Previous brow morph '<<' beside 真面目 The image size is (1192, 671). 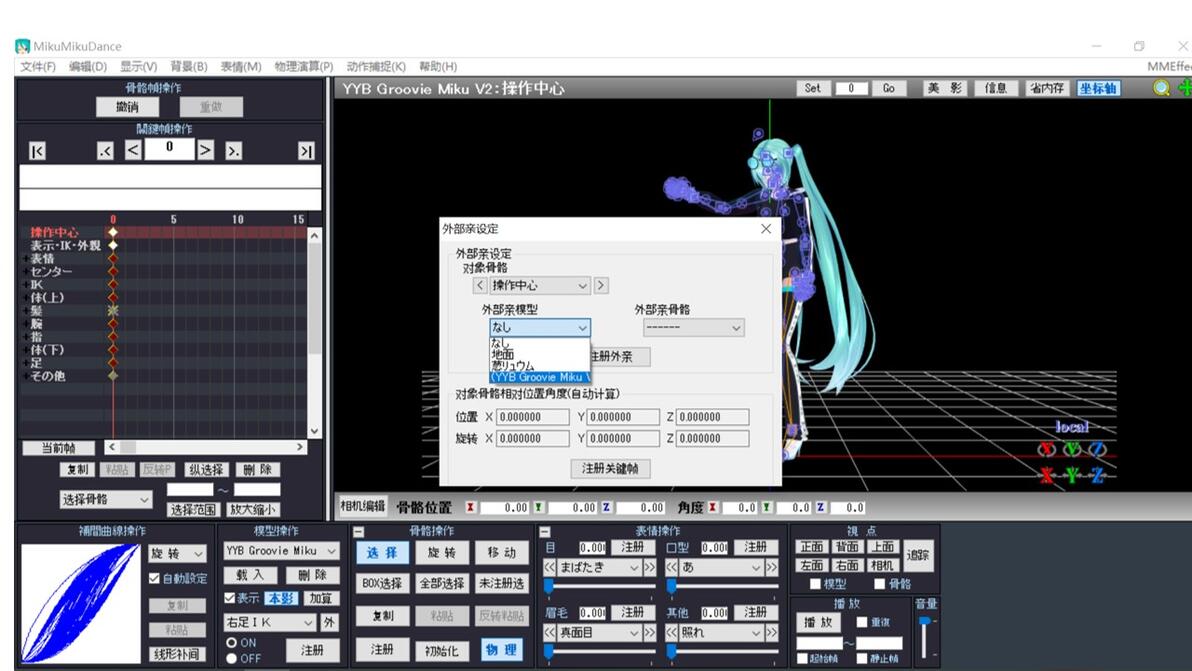[550, 632]
